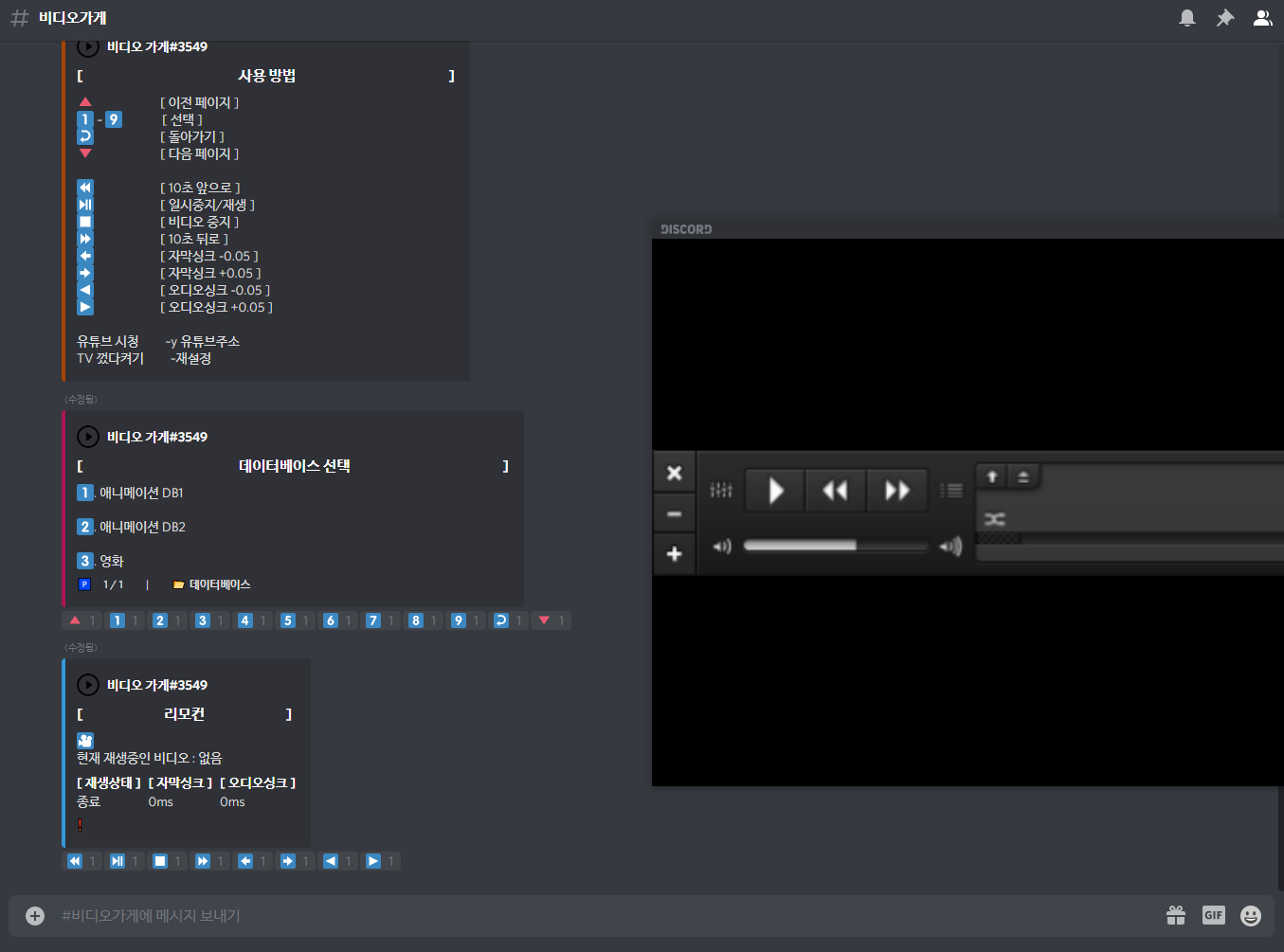This screenshot has width=1284, height=952.
Task: Show the member list from the top bar
Action: [1263, 17]
